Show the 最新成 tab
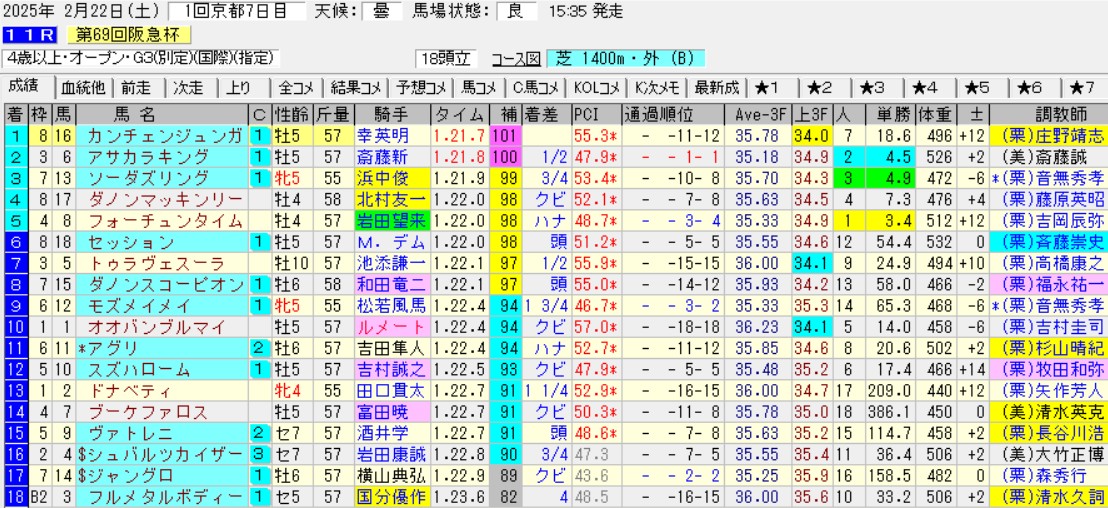This screenshot has width=1108, height=508. (x=716, y=87)
